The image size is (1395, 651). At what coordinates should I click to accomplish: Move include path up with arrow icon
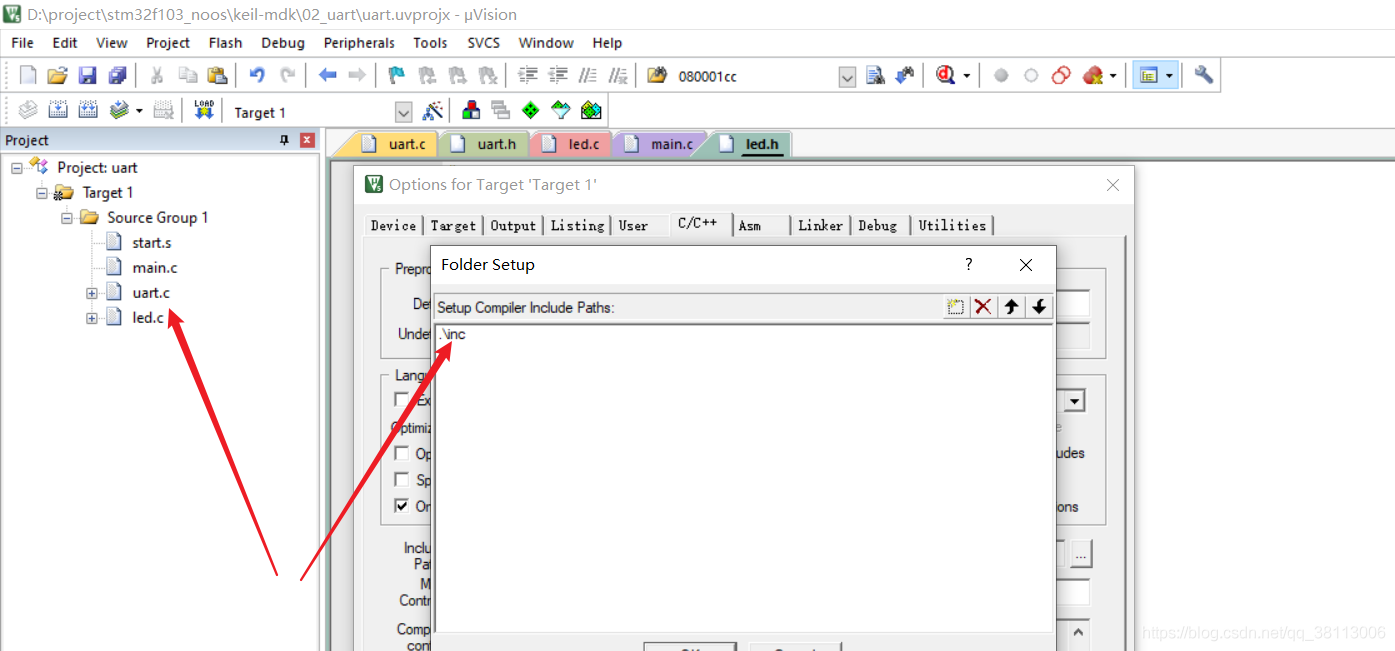(x=1012, y=307)
